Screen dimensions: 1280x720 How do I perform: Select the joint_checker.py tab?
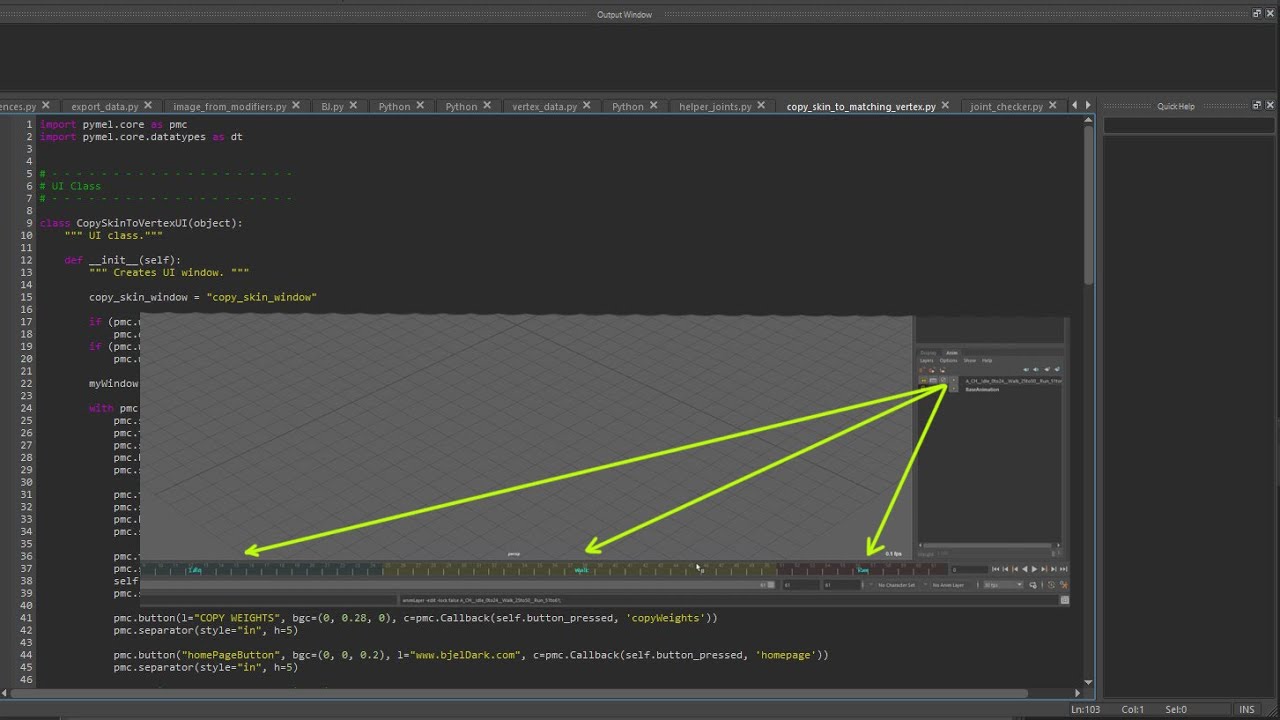(x=1006, y=106)
